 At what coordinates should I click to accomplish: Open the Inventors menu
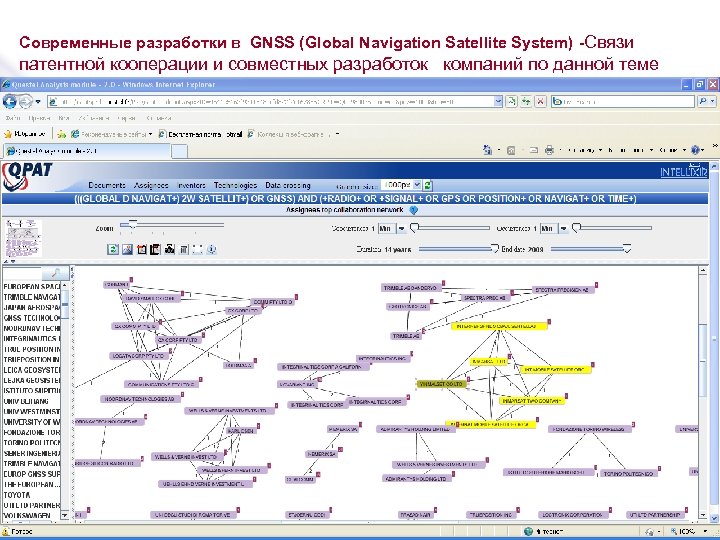(191, 185)
